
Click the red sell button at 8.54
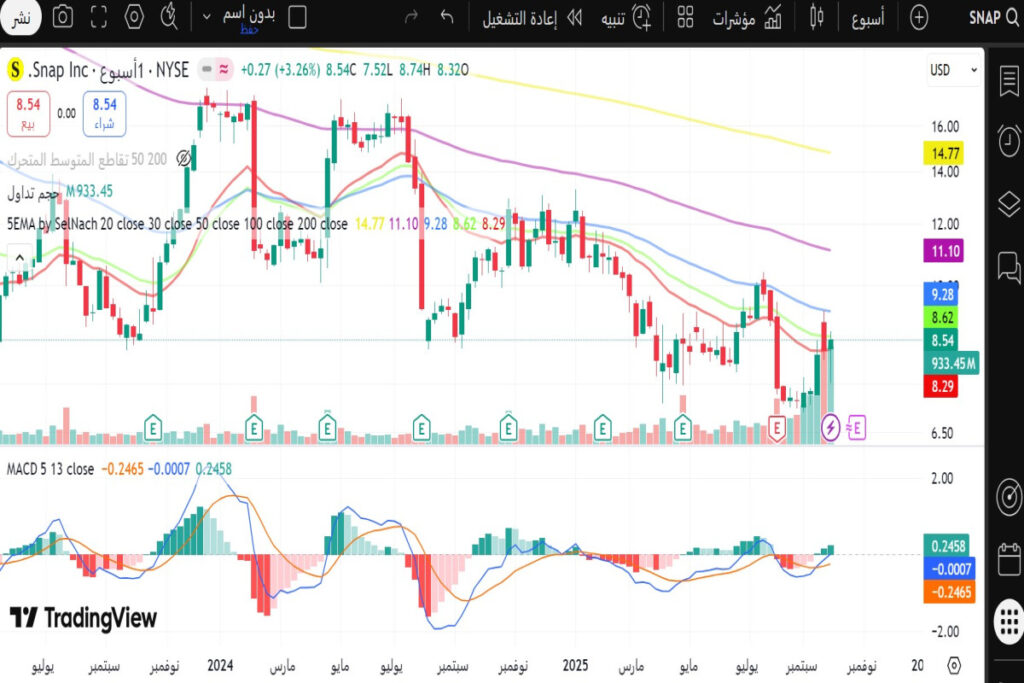pos(27,112)
